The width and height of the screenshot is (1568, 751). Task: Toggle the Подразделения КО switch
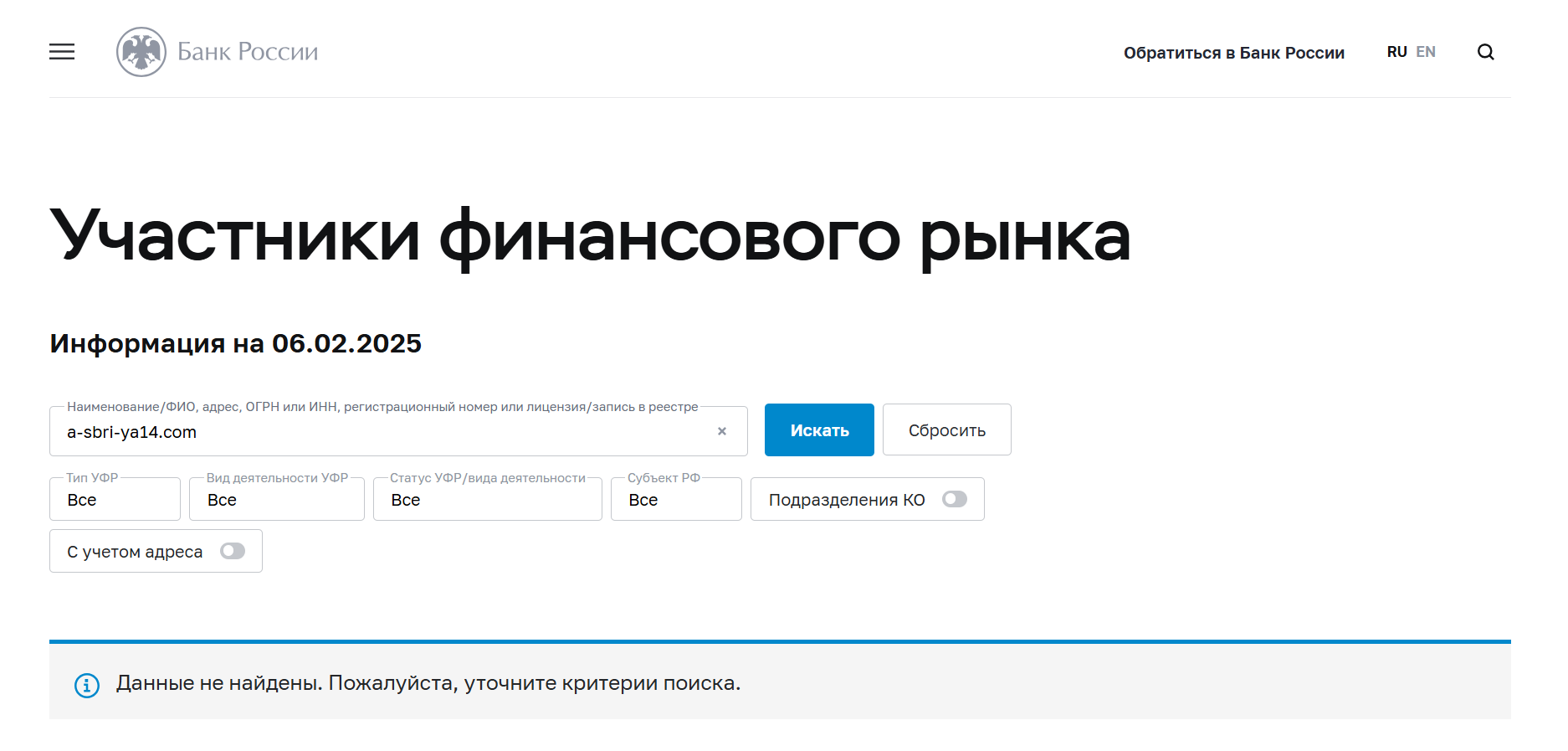coord(954,500)
